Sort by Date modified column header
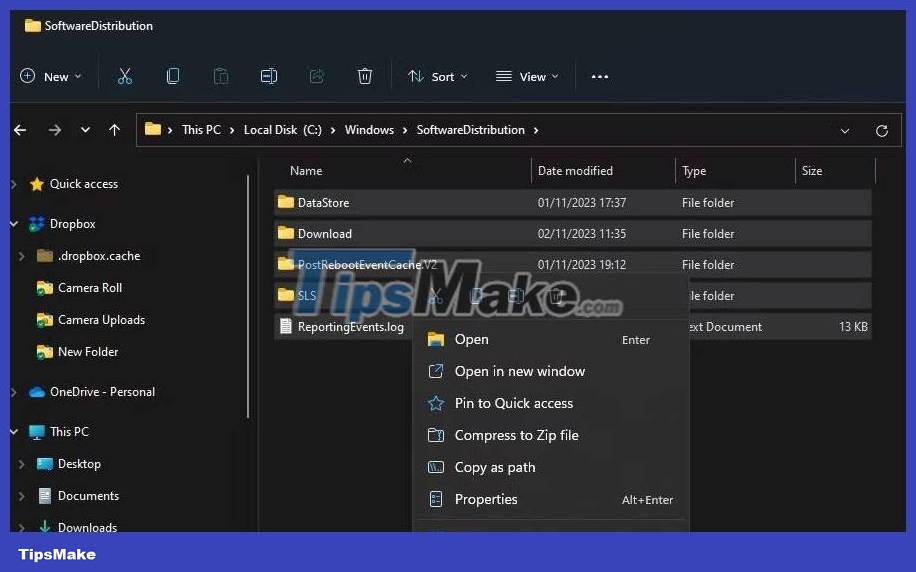Viewport: 916px width, 572px height. click(575, 171)
